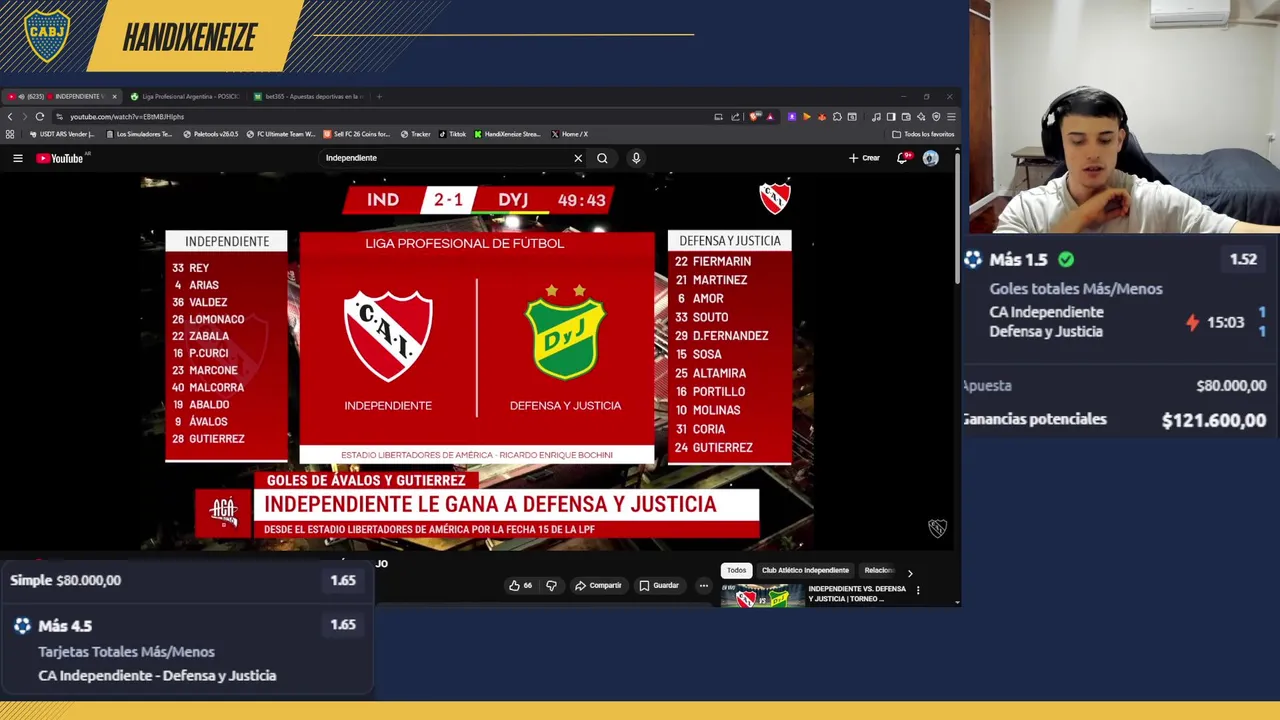Viewport: 1280px width, 720px height.
Task: Open the YouTube guide hamburger menu
Action: [x=18, y=158]
